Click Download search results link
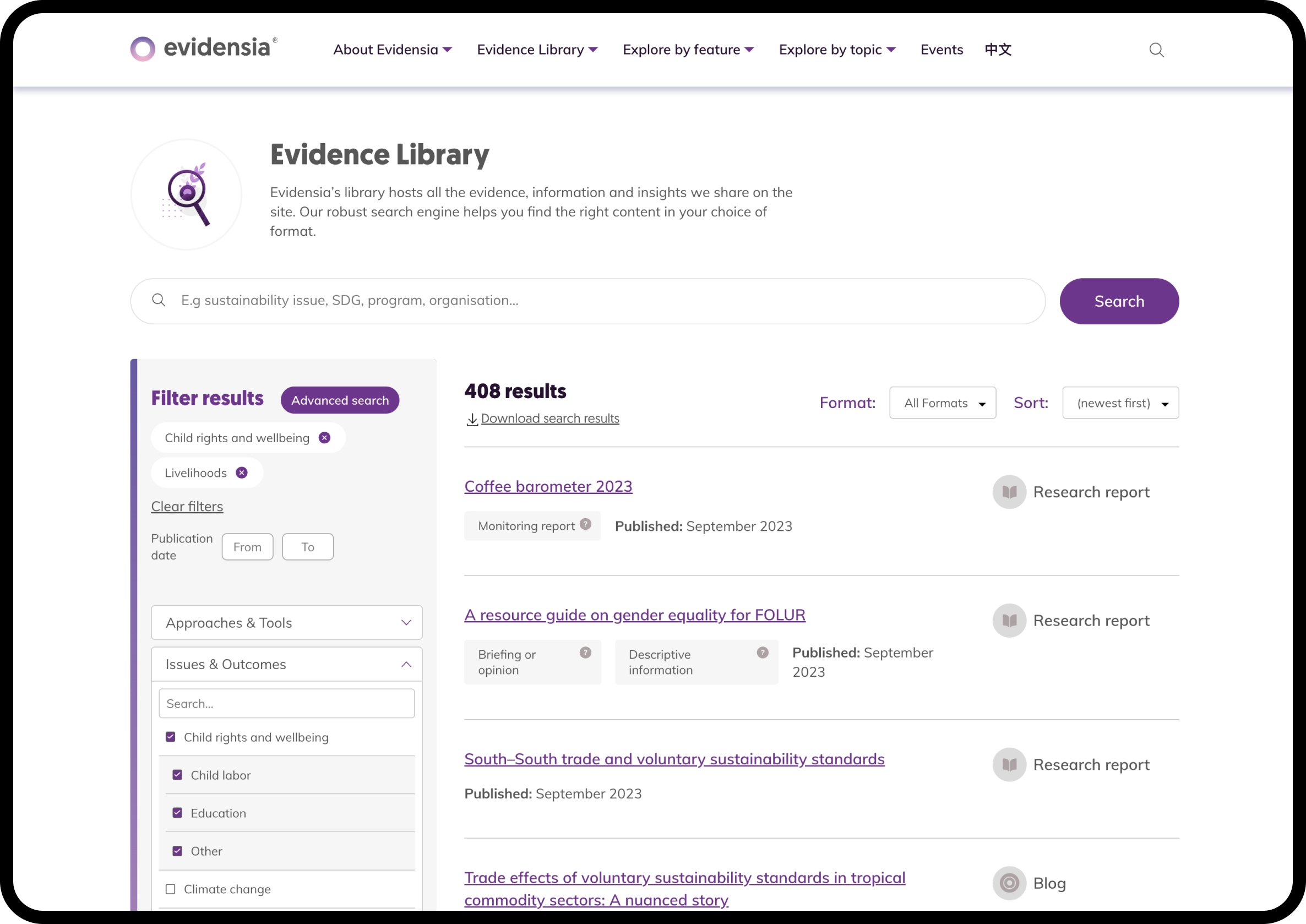The width and height of the screenshot is (1306, 924). pyautogui.click(x=550, y=418)
